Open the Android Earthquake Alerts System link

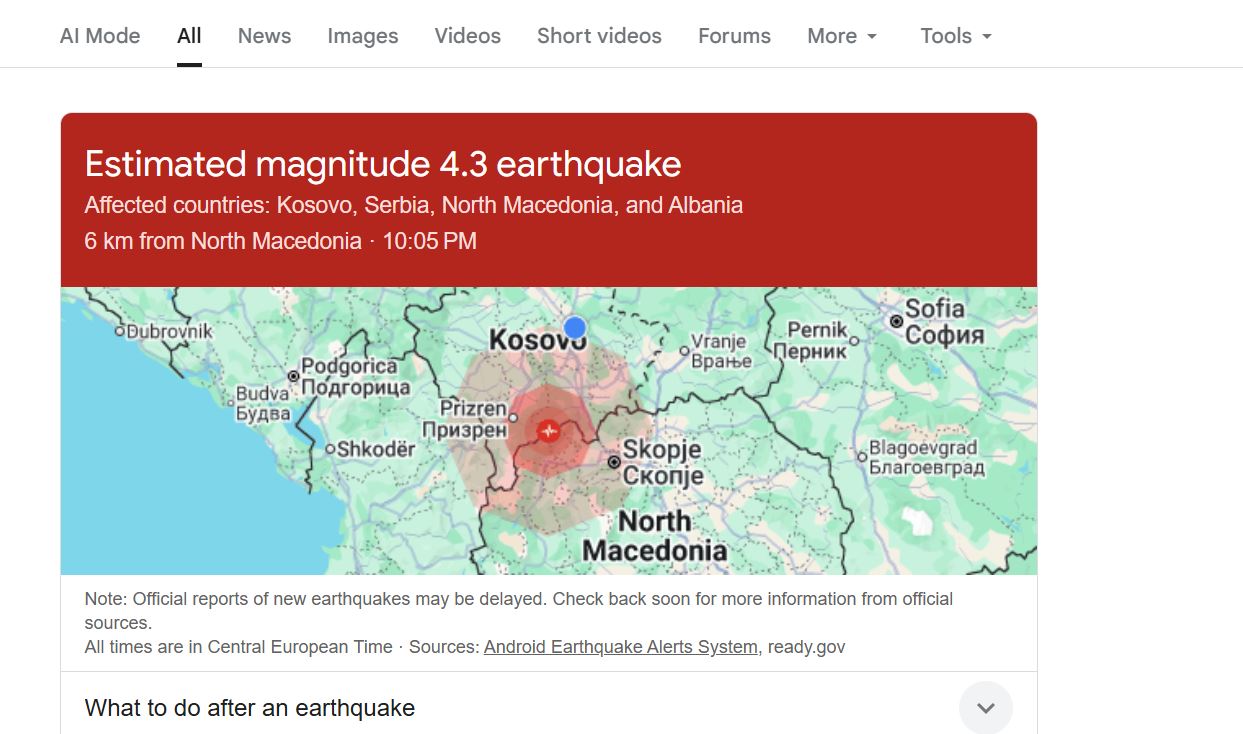coord(620,647)
